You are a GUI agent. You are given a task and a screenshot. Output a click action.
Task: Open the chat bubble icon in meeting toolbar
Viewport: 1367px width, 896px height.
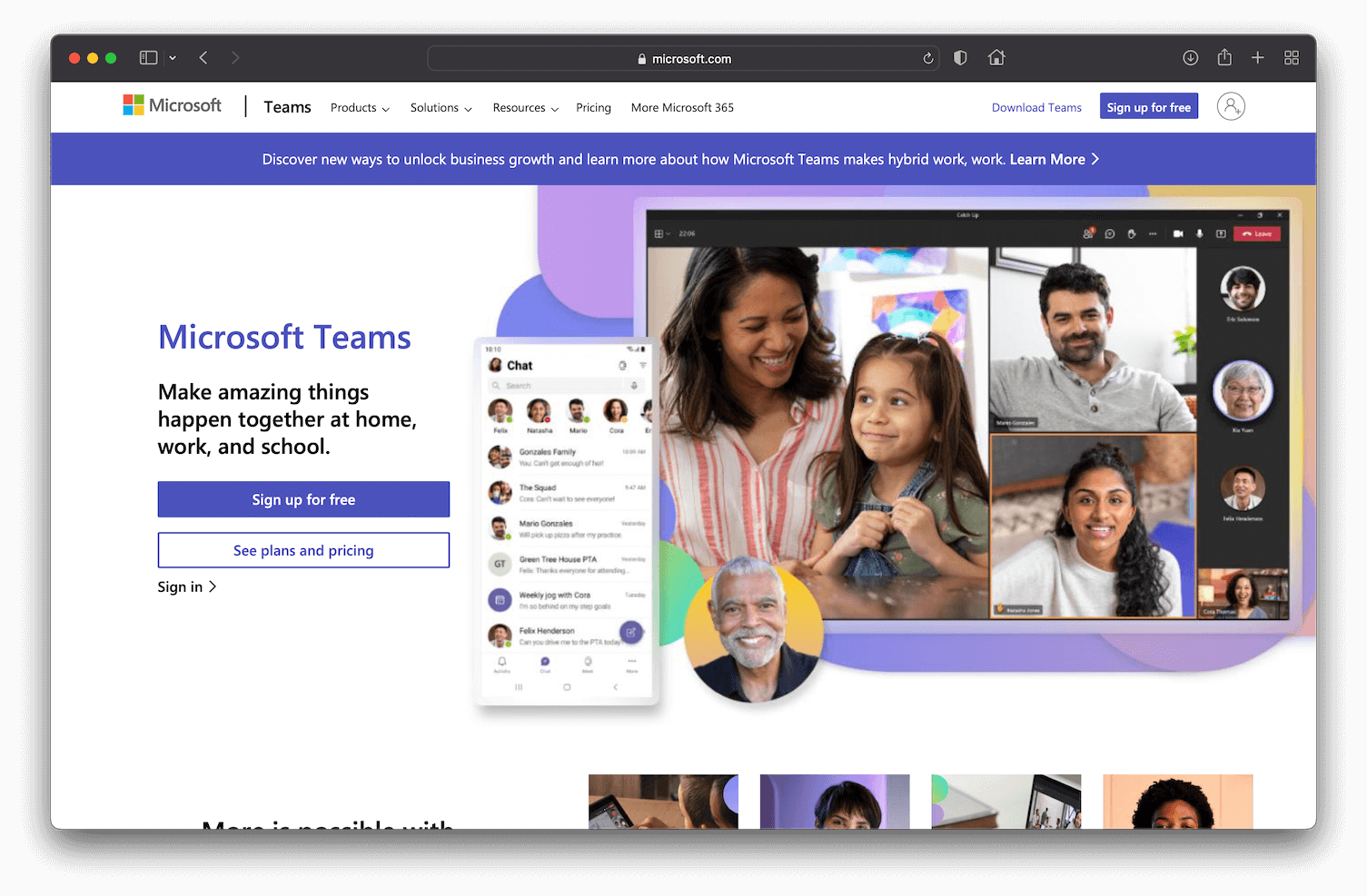click(x=1109, y=233)
